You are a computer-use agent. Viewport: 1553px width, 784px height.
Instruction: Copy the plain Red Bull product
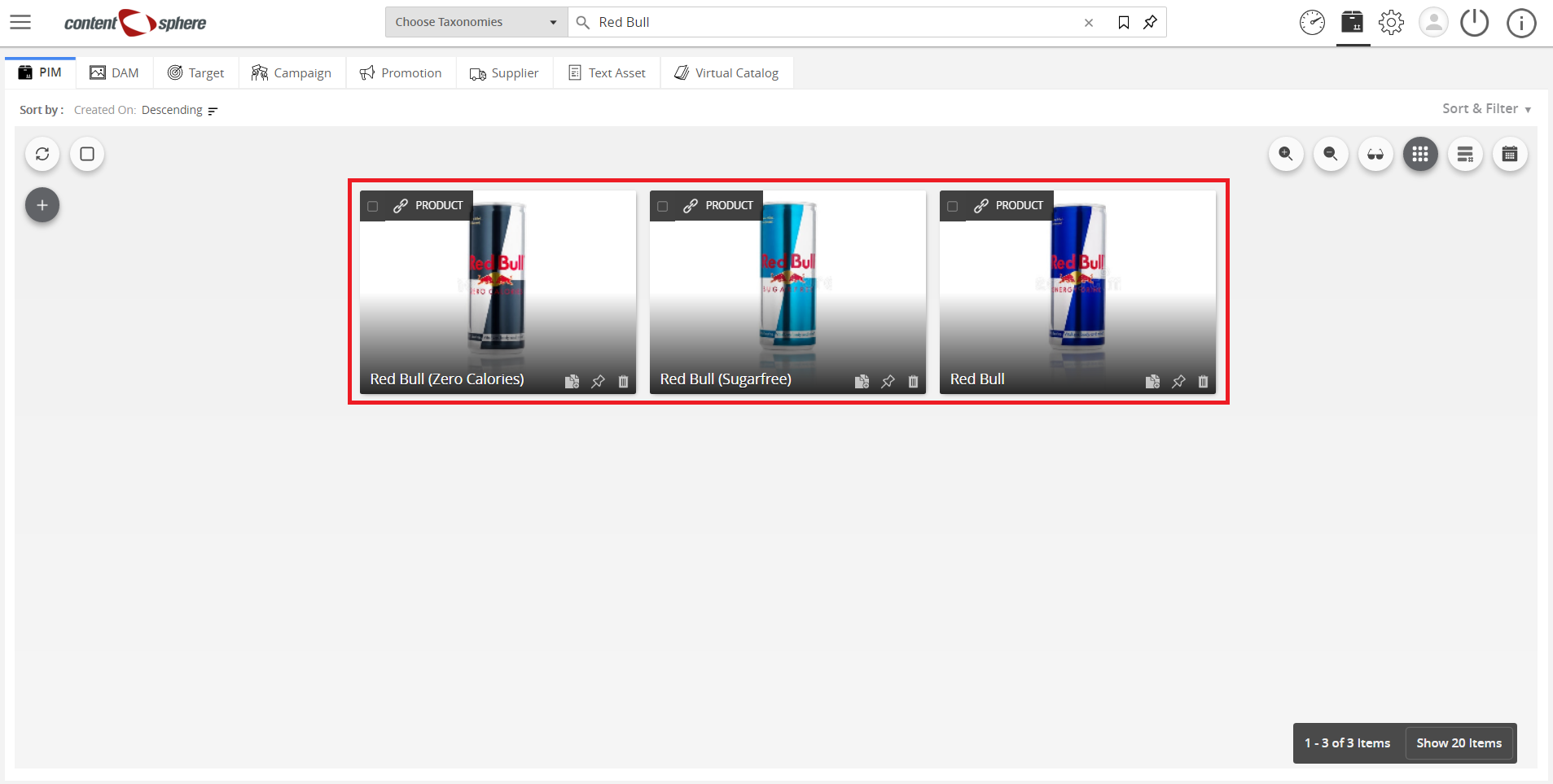coord(1152,381)
